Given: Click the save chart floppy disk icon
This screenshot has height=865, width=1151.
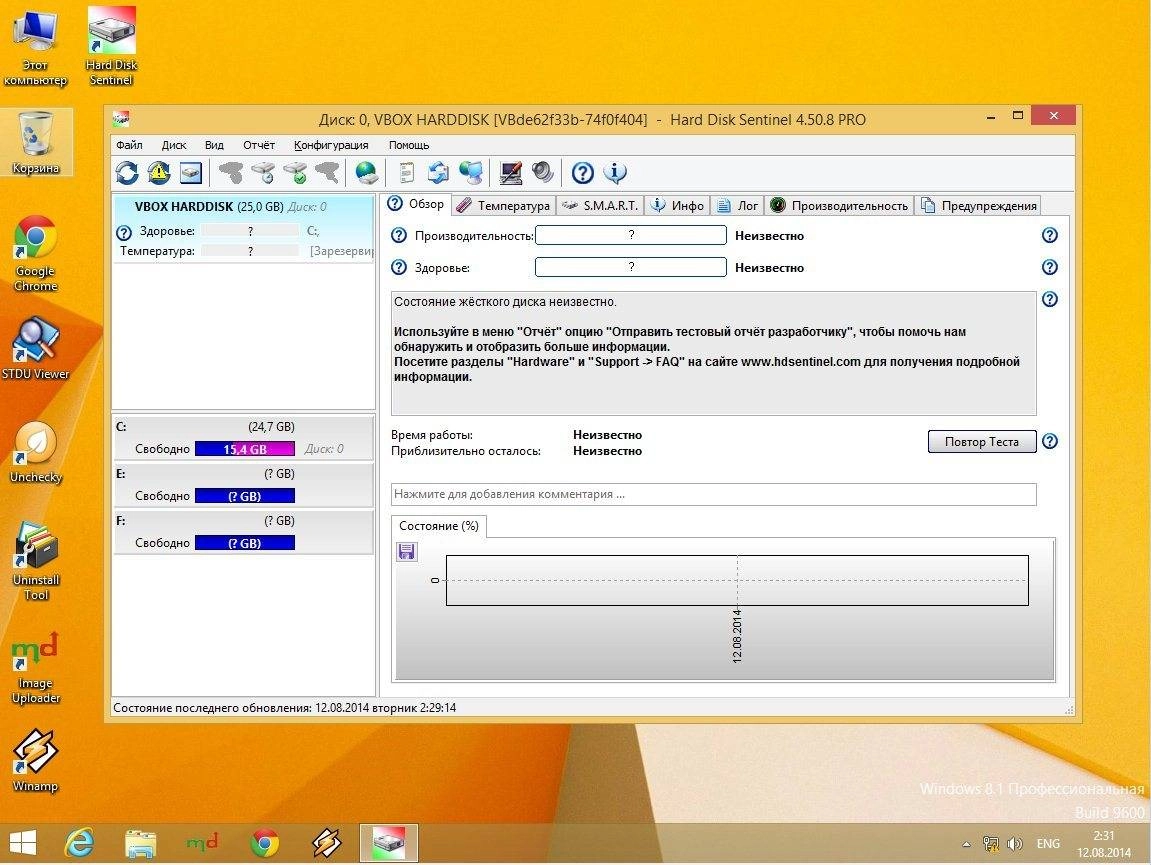Looking at the screenshot, I should pos(407,551).
